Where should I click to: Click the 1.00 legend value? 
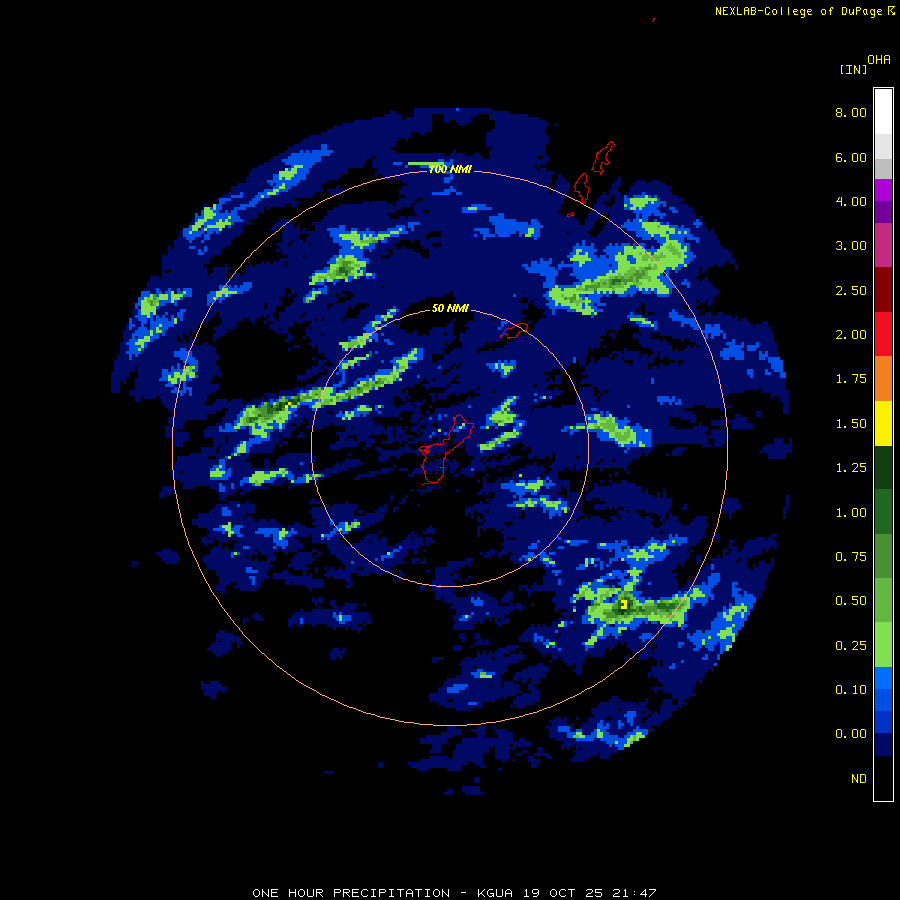[x=851, y=513]
